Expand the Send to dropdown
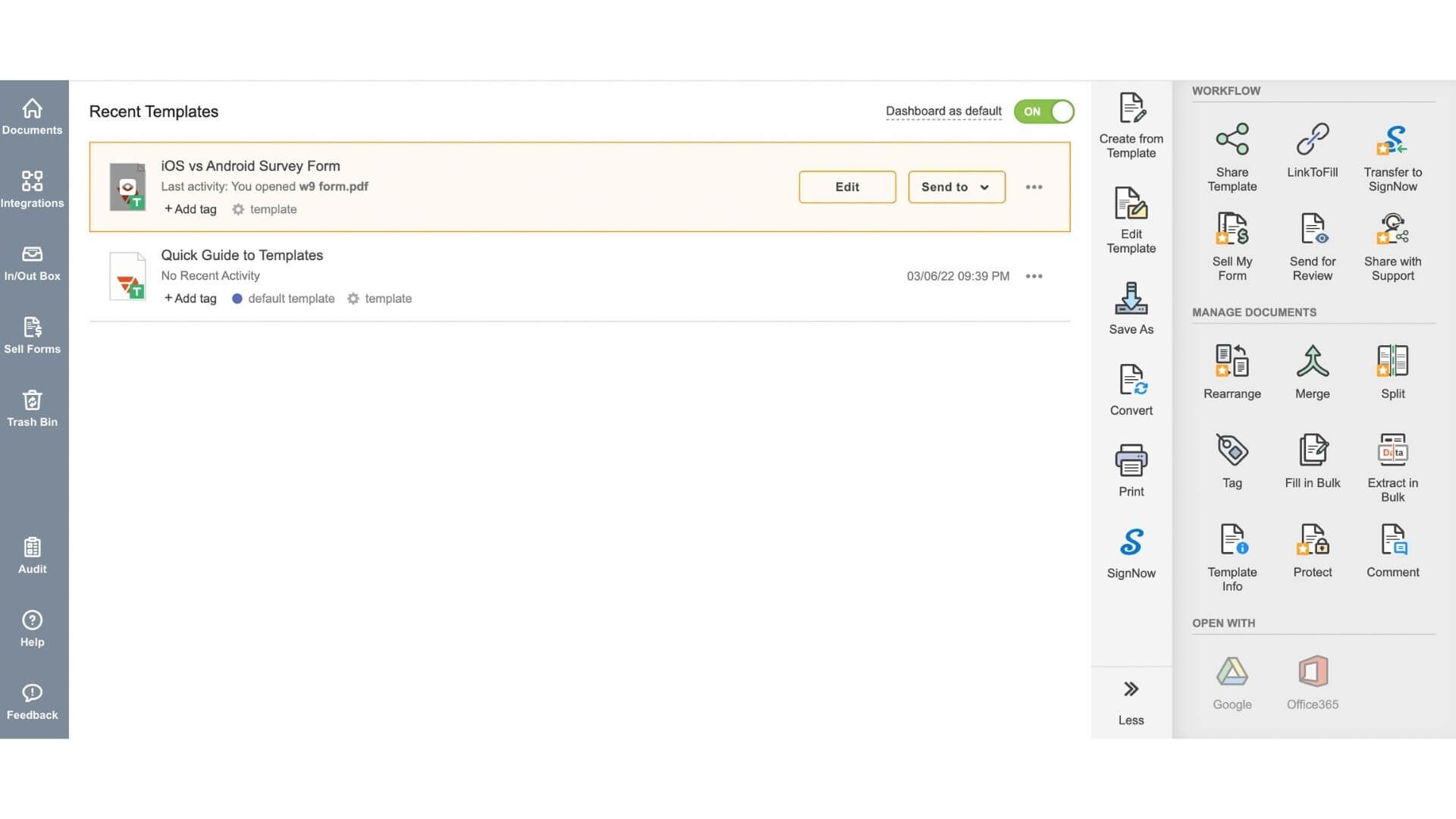The width and height of the screenshot is (1456, 819). pyautogui.click(x=956, y=187)
